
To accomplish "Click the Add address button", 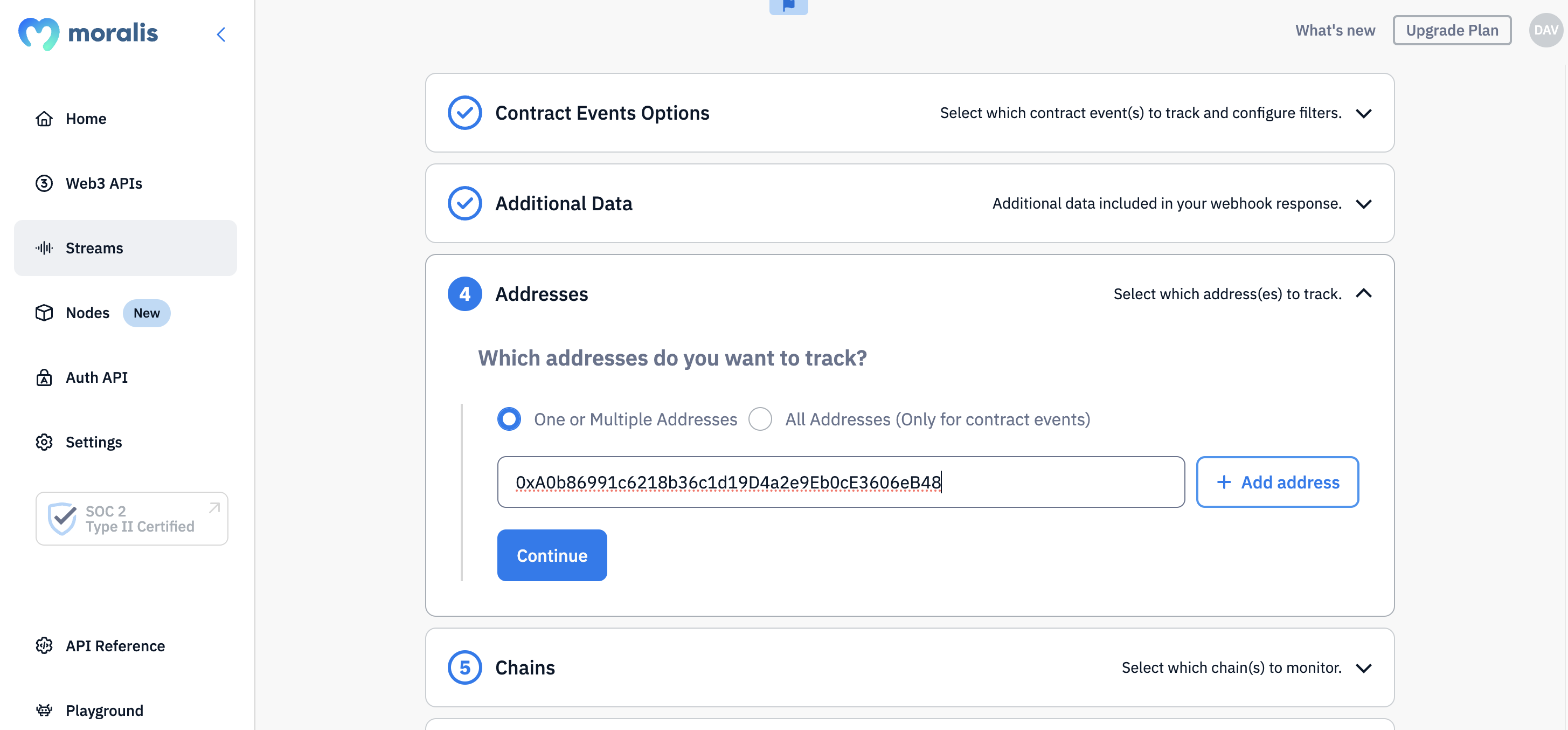I will coord(1277,482).
